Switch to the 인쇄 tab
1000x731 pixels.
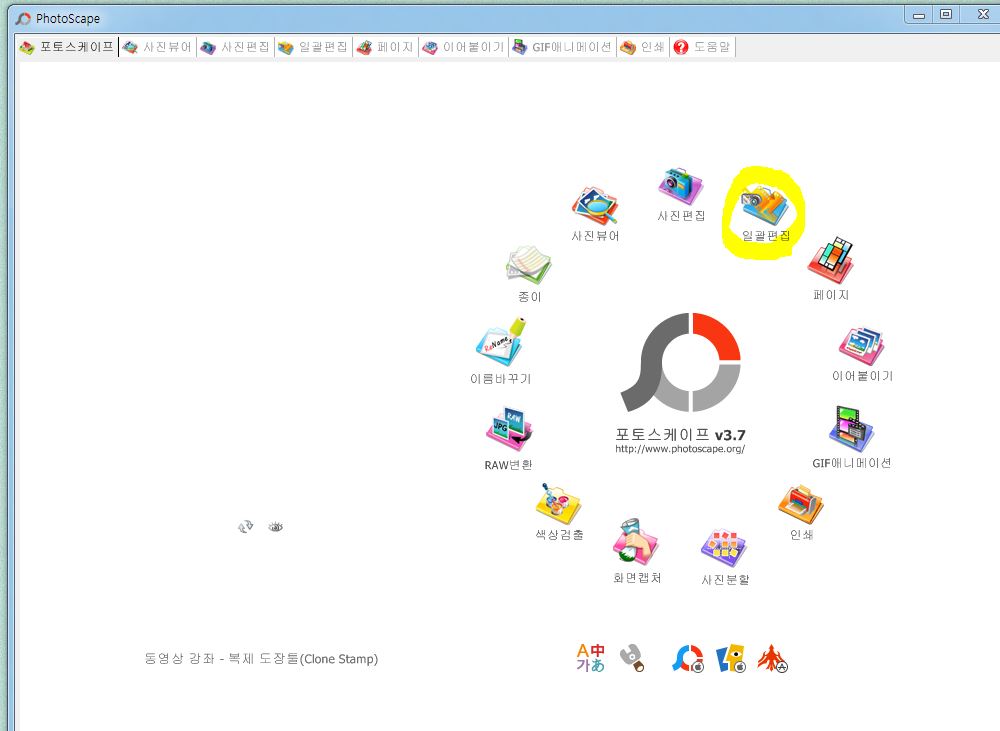click(643, 47)
